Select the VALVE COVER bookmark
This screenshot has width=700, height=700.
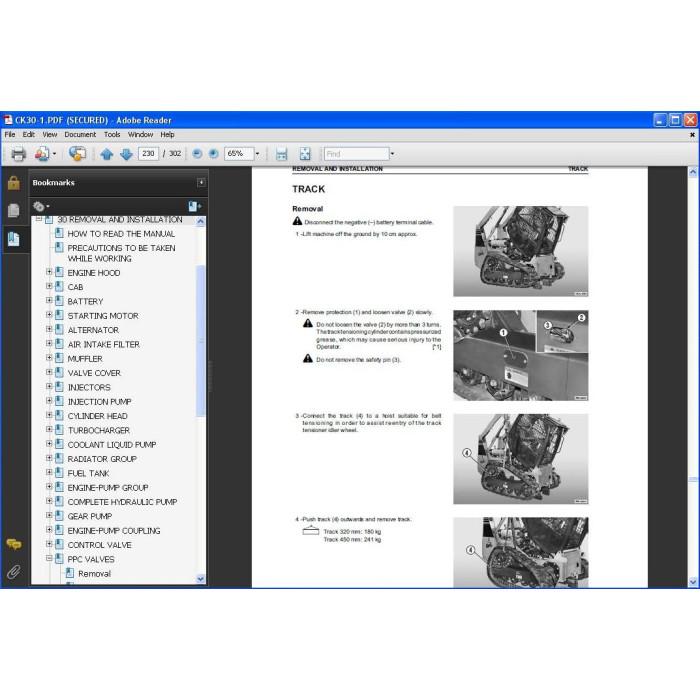[94, 373]
